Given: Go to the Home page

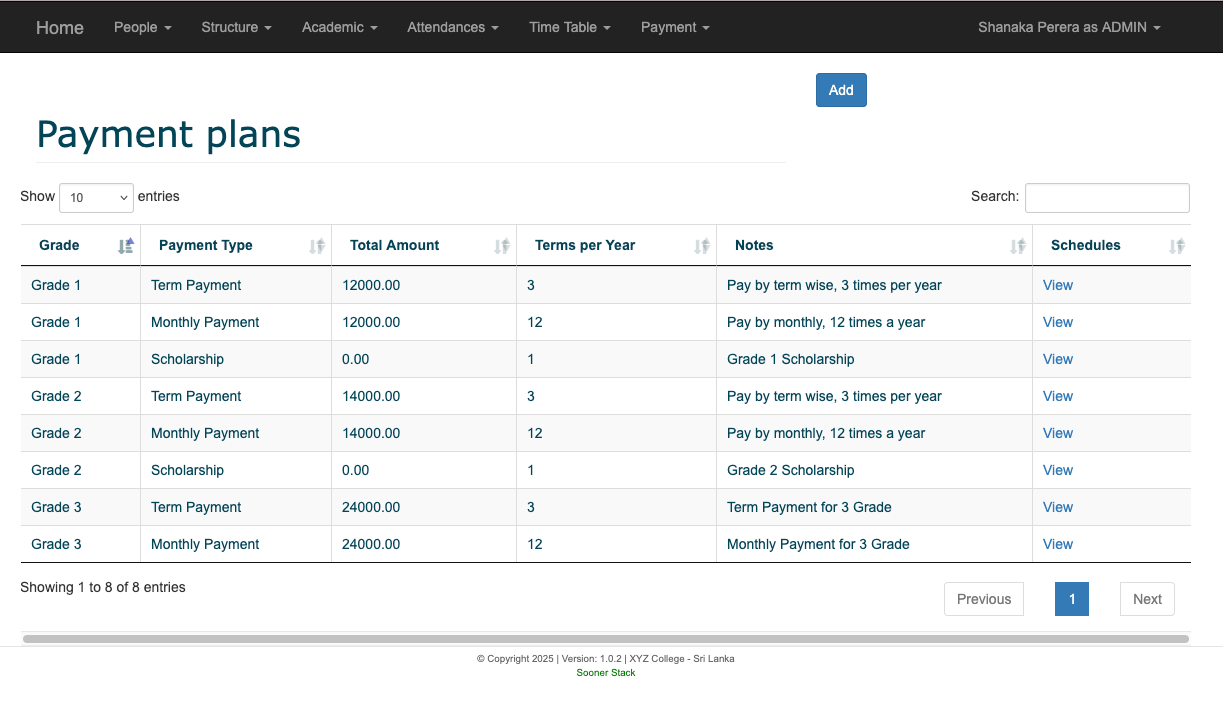Looking at the screenshot, I should tap(60, 27).
